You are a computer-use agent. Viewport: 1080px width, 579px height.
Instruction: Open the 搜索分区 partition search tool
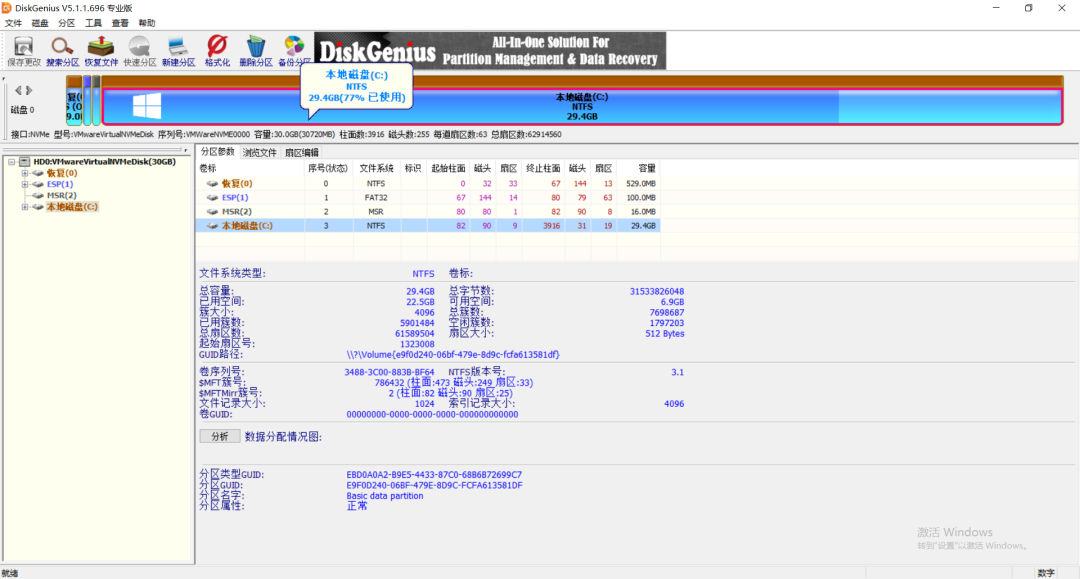(x=62, y=50)
